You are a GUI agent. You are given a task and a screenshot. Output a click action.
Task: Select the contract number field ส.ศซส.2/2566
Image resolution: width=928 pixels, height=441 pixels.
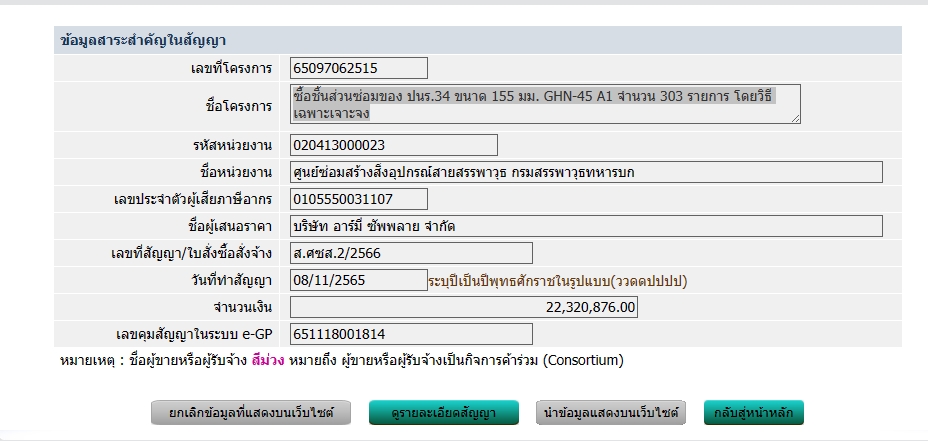[x=411, y=253]
